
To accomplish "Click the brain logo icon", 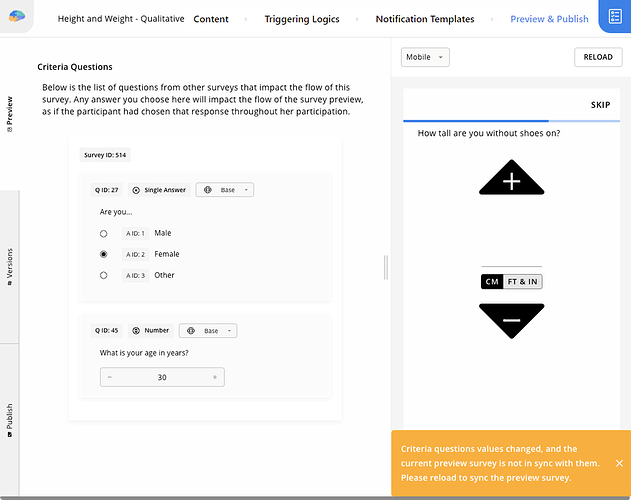I will click(16, 16).
